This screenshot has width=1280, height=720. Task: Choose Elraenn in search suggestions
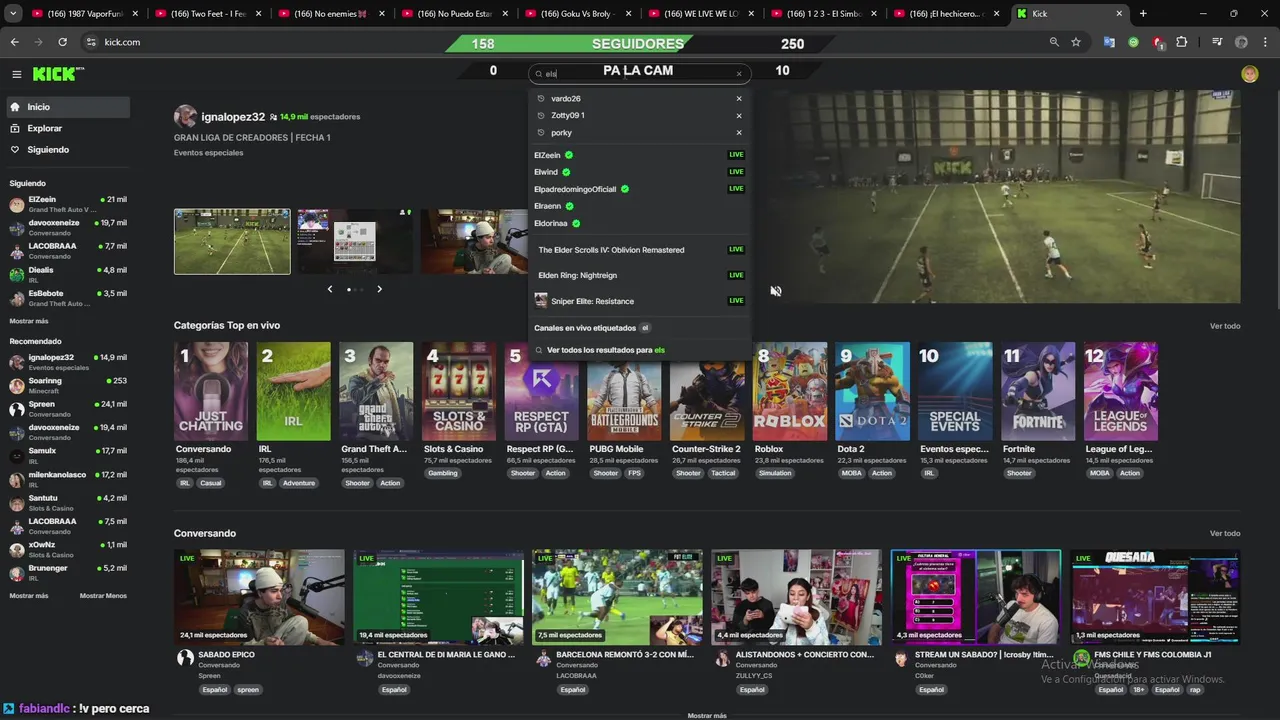(639, 206)
